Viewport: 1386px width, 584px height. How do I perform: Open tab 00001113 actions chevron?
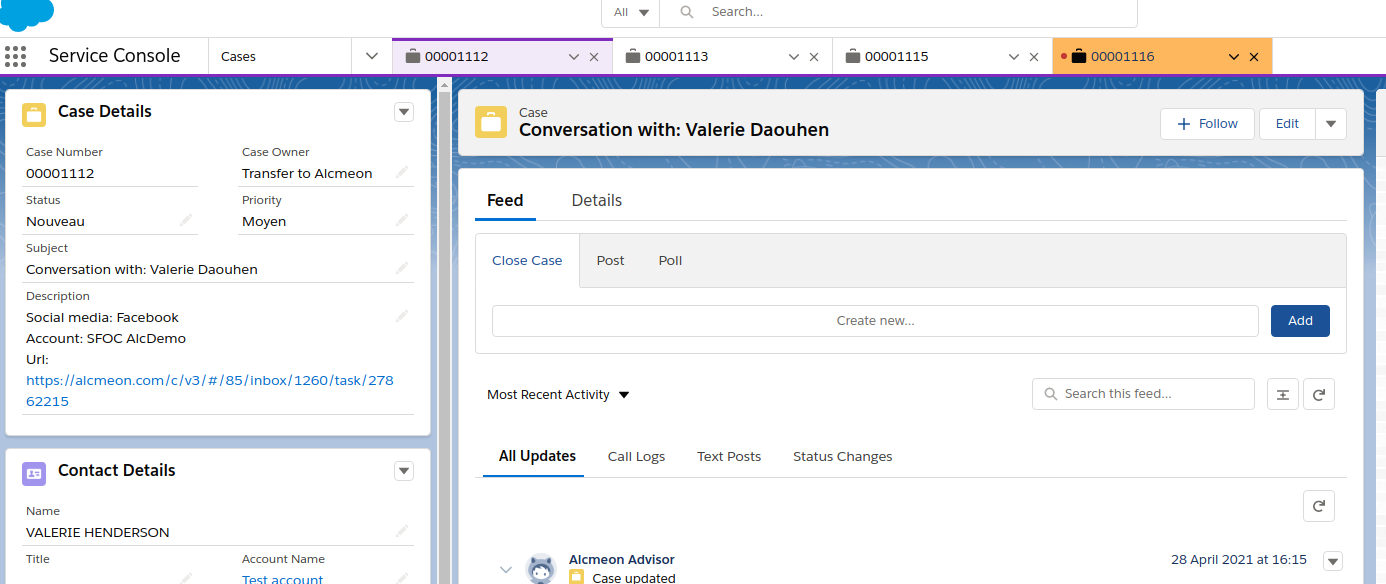(x=794, y=57)
